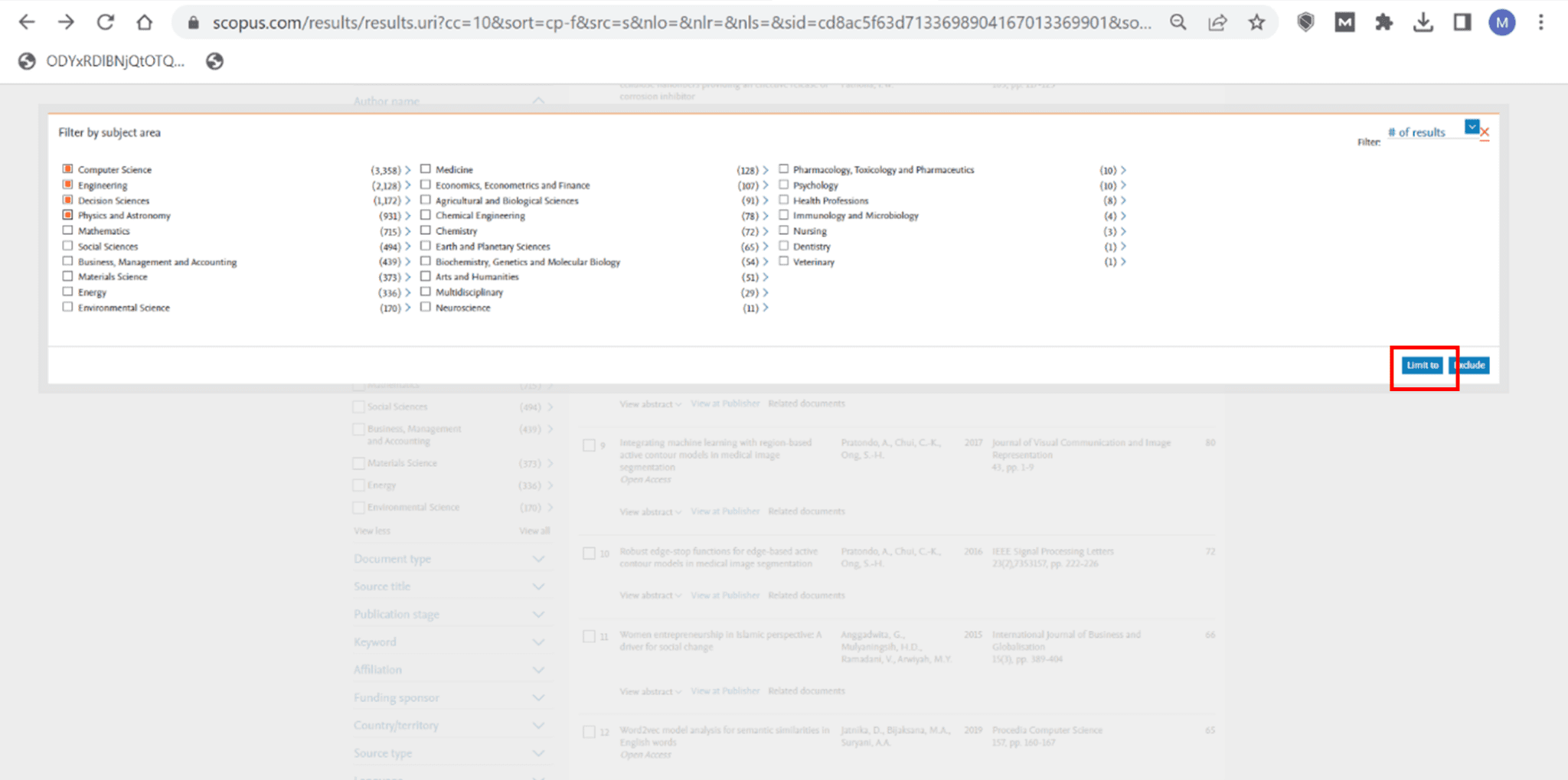
Task: Expand the arrow next to Engineering count
Action: pos(408,185)
